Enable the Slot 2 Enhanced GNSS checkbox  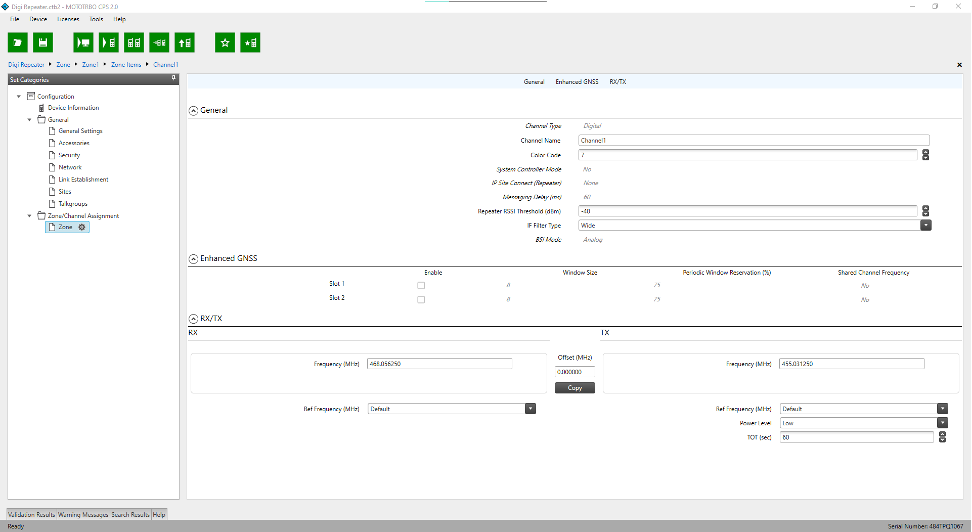coord(421,299)
